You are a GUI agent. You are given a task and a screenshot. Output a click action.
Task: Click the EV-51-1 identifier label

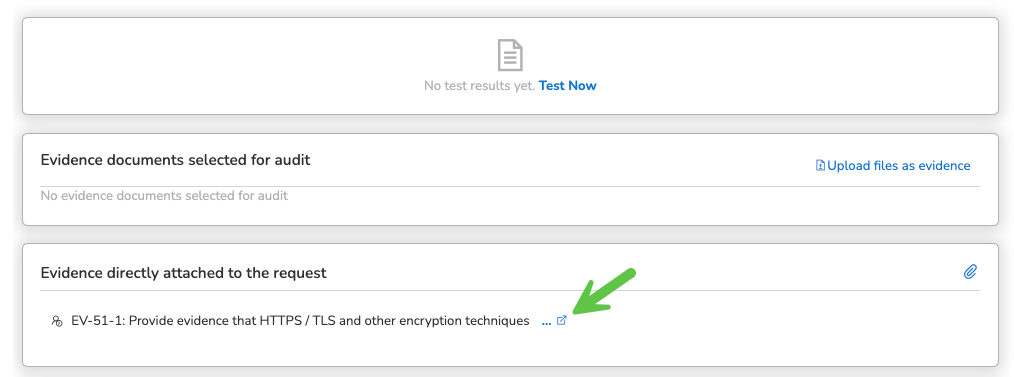[x=98, y=321]
